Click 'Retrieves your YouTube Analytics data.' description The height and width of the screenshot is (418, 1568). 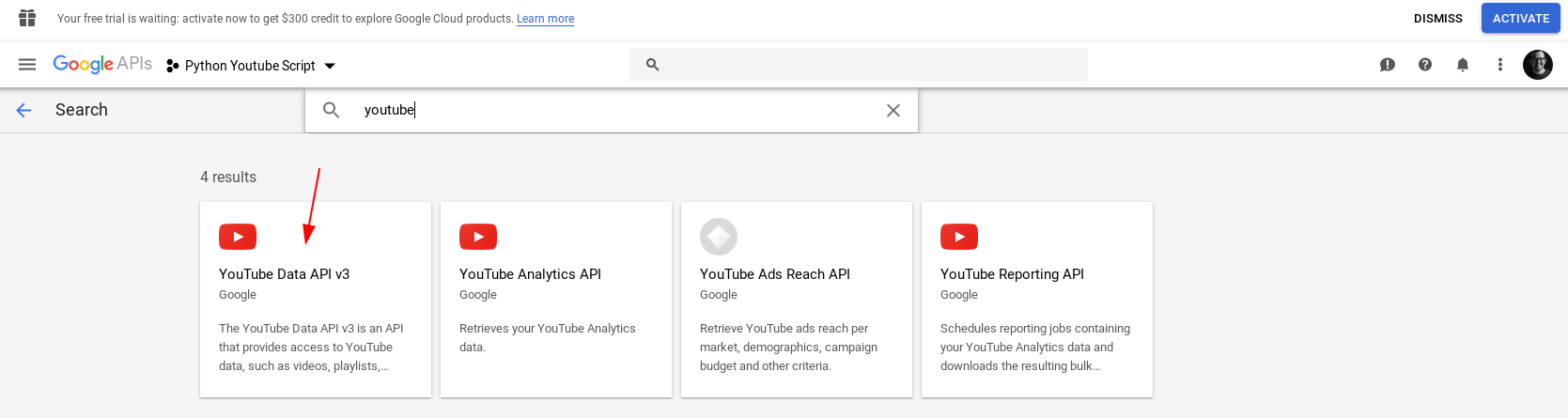click(548, 338)
